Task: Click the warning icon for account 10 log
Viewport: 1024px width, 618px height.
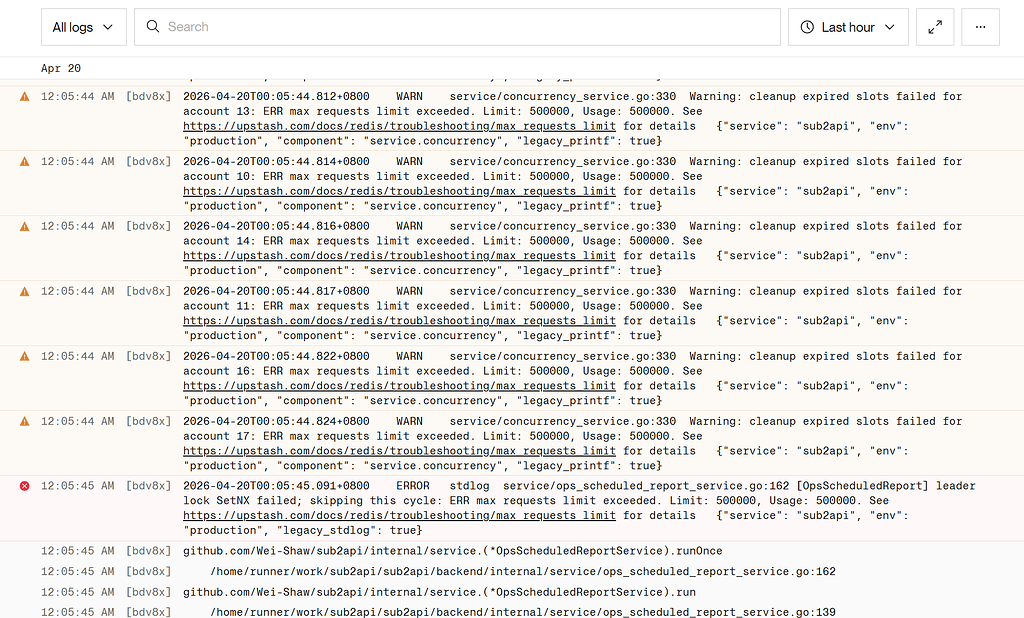Action: tap(25, 161)
